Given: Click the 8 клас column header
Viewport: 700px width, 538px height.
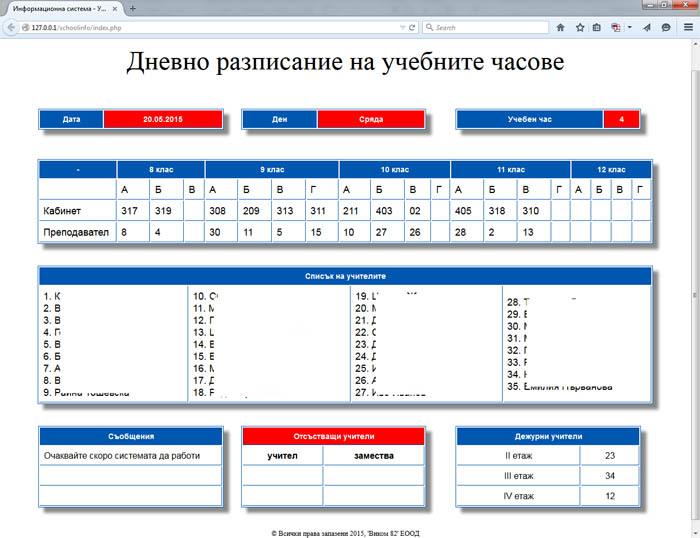Looking at the screenshot, I should (161, 170).
